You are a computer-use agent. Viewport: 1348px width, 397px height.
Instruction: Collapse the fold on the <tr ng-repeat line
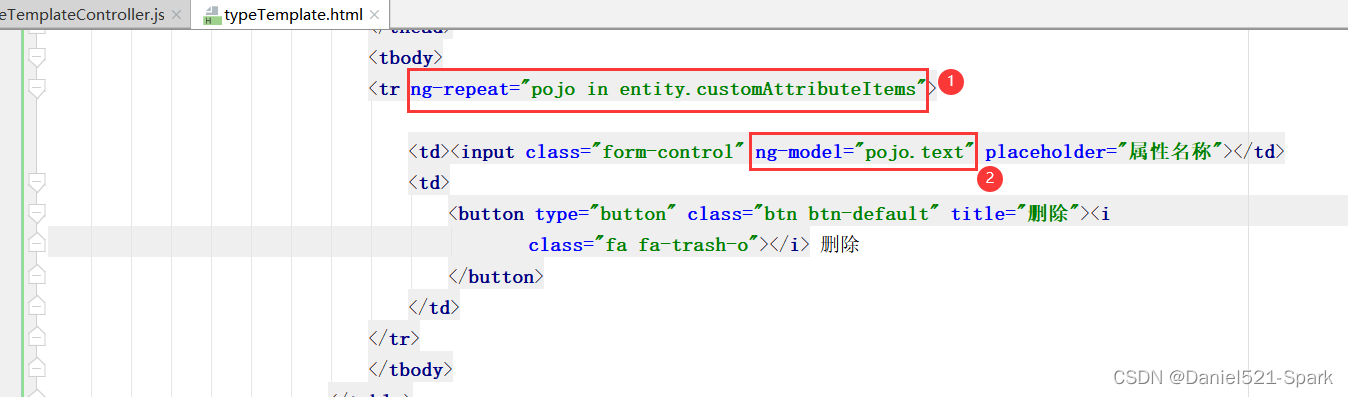point(37,89)
